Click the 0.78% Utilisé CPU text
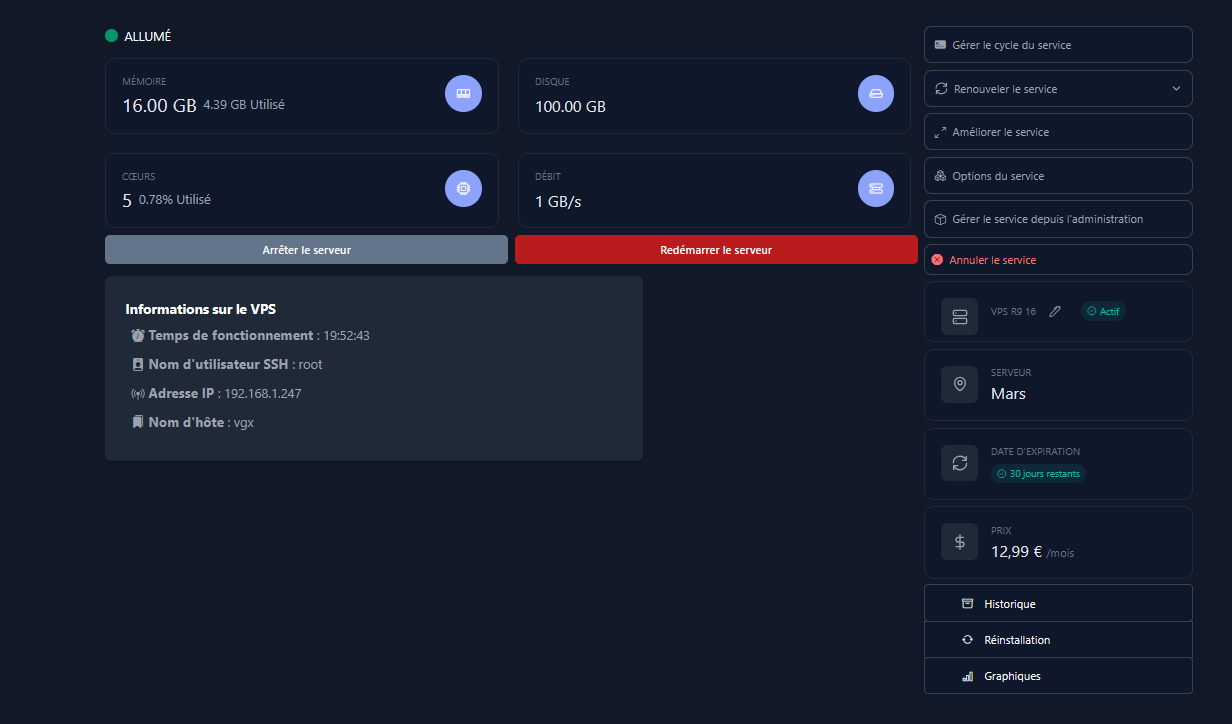 tap(175, 199)
